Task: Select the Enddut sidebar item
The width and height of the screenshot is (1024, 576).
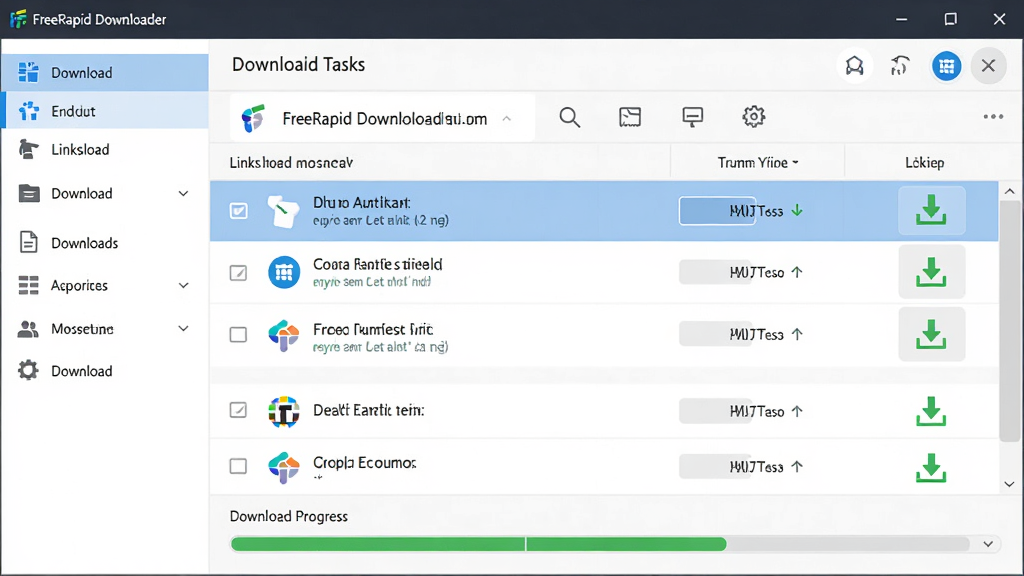Action: pyautogui.click(x=104, y=111)
